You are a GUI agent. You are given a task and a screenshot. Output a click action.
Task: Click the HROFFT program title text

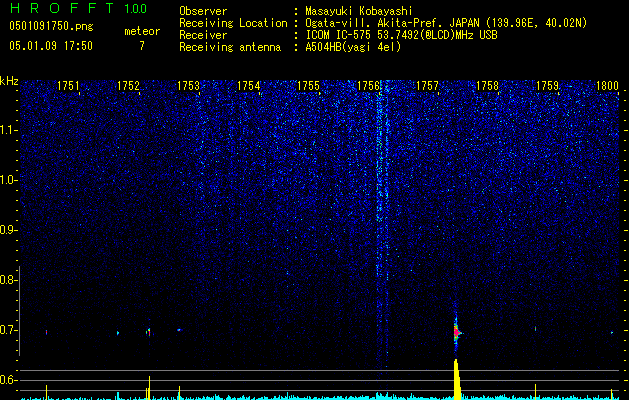pyautogui.click(x=62, y=8)
